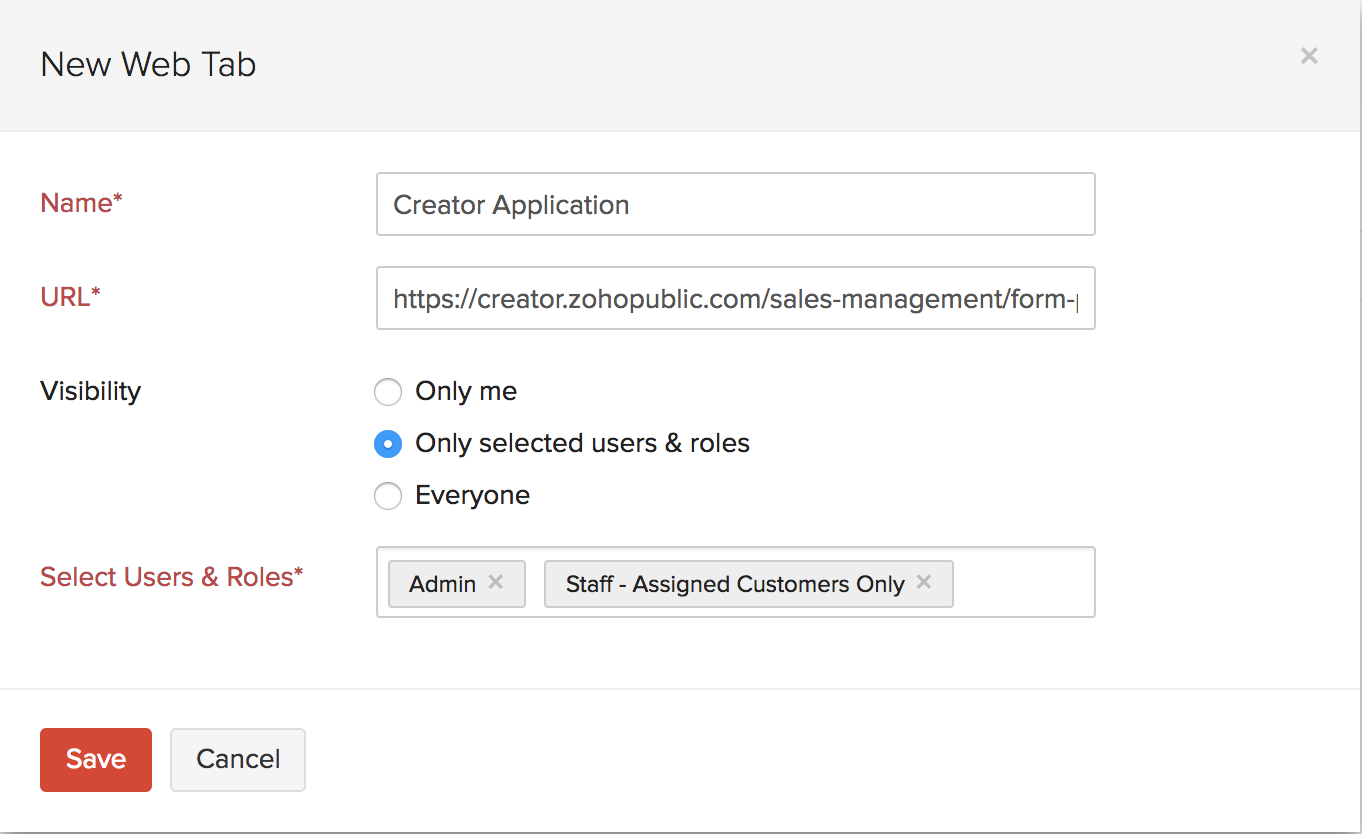The image size is (1362, 834).
Task: Cancel creating the web tab
Action: pyautogui.click(x=238, y=760)
